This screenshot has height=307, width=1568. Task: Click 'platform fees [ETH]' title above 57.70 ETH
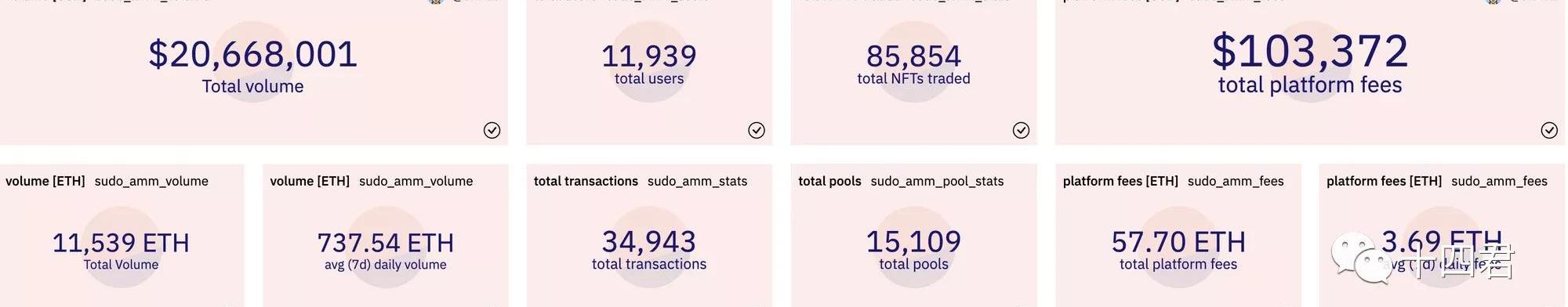(1120, 181)
